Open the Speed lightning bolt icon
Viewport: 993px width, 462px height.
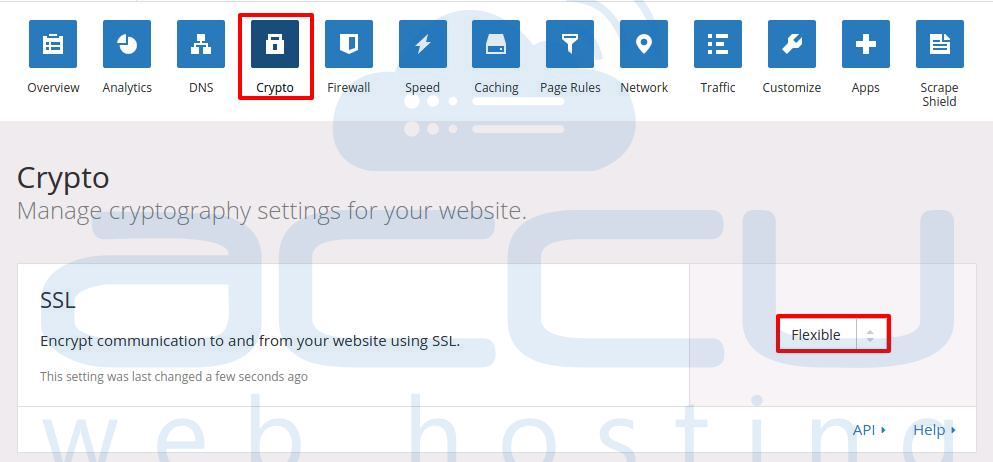tap(422, 44)
